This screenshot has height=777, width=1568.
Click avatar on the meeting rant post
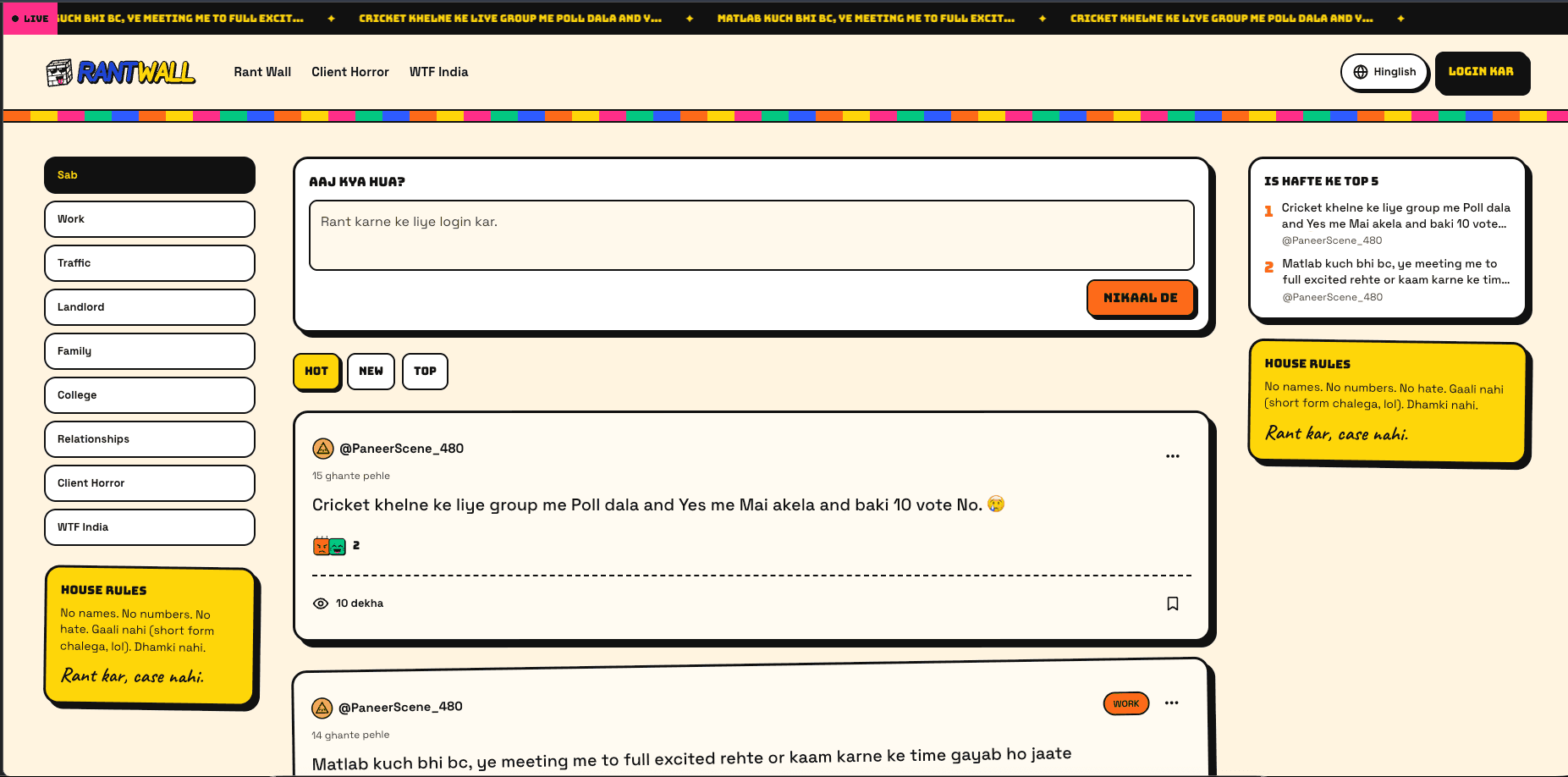coord(322,708)
